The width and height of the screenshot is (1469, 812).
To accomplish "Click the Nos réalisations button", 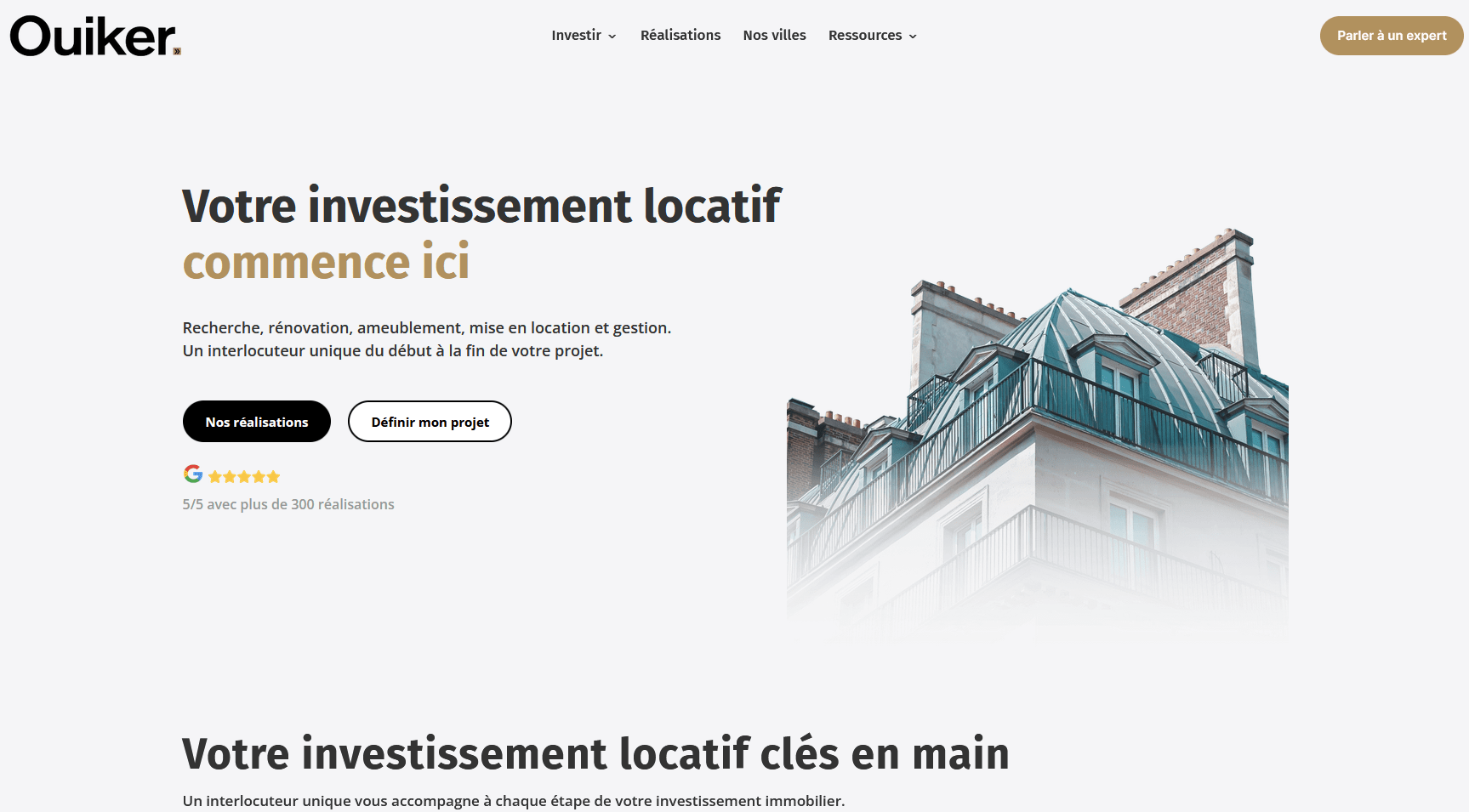I will click(257, 422).
